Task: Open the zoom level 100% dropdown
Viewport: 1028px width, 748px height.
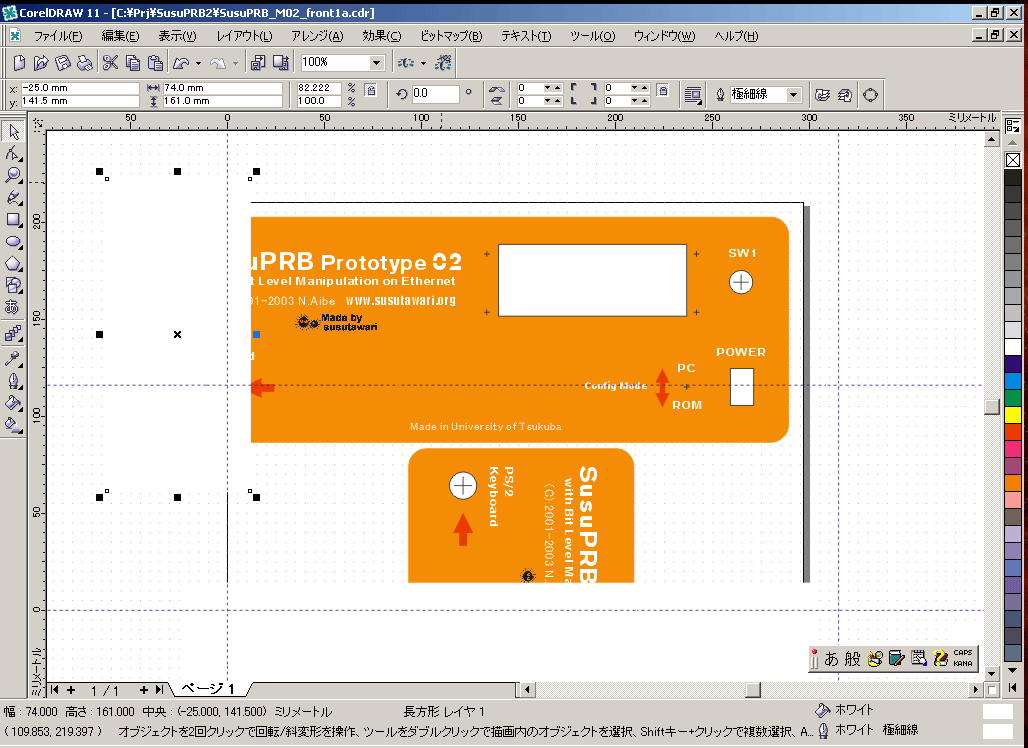Action: click(x=376, y=63)
